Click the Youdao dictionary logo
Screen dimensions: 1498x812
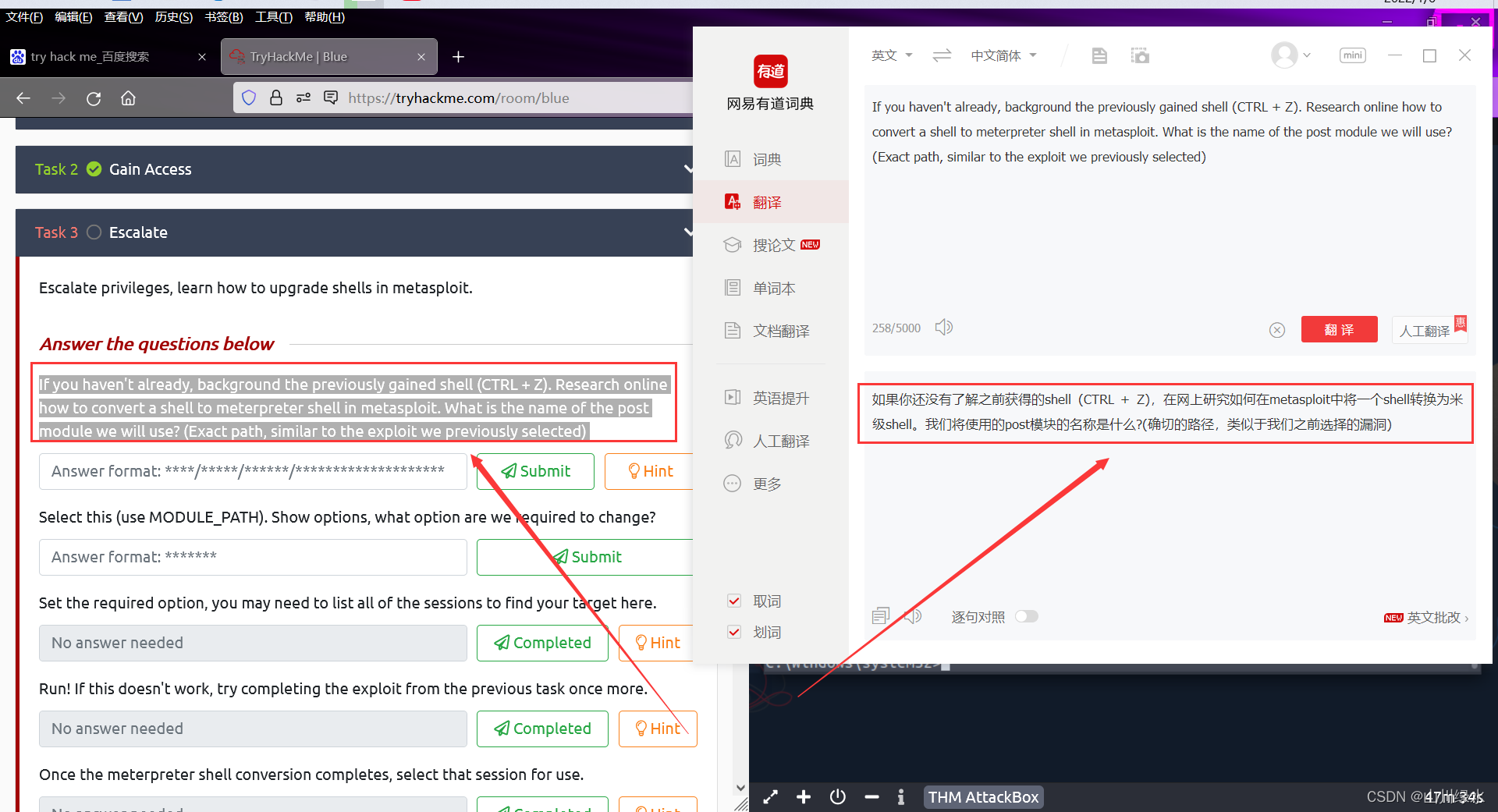click(x=771, y=71)
